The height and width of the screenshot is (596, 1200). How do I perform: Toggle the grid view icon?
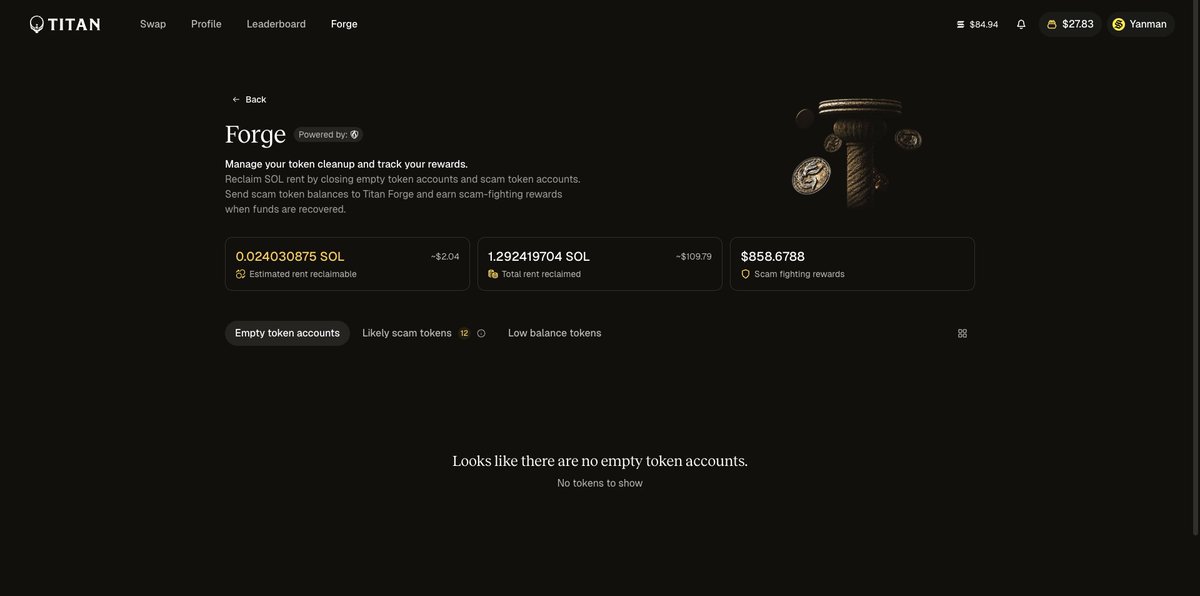tap(962, 333)
